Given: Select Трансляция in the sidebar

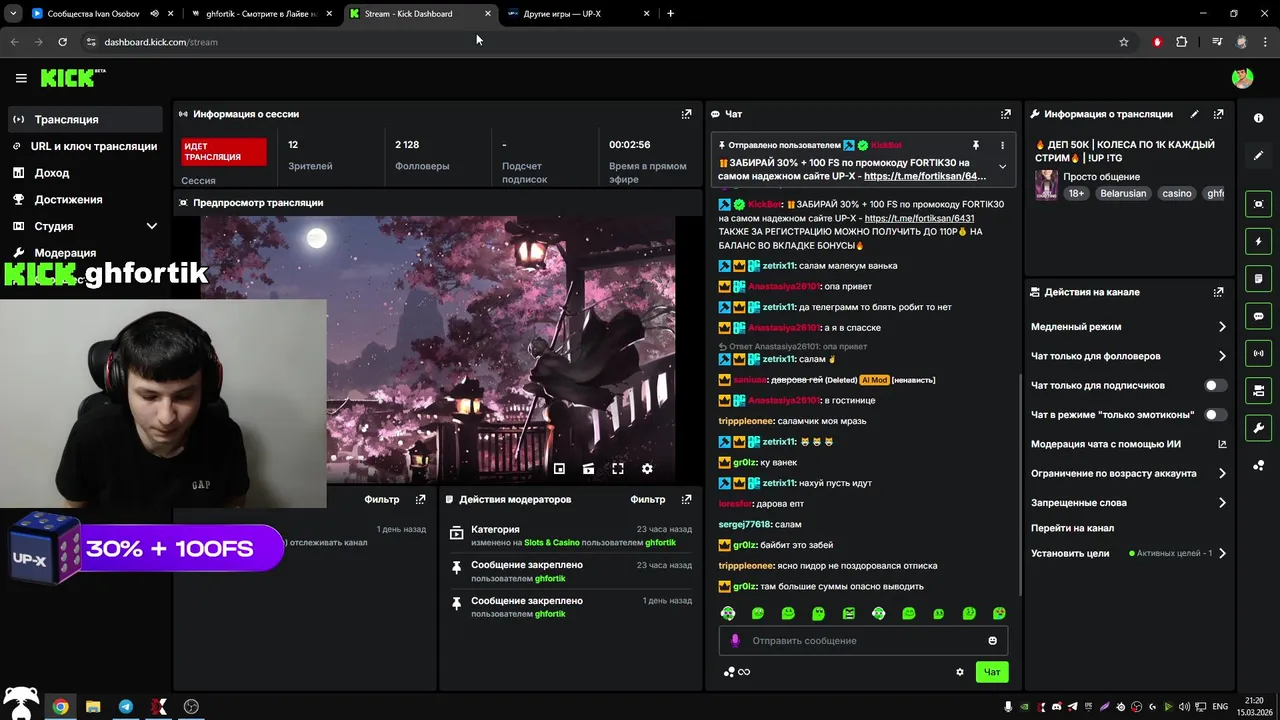Looking at the screenshot, I should click(85, 119).
